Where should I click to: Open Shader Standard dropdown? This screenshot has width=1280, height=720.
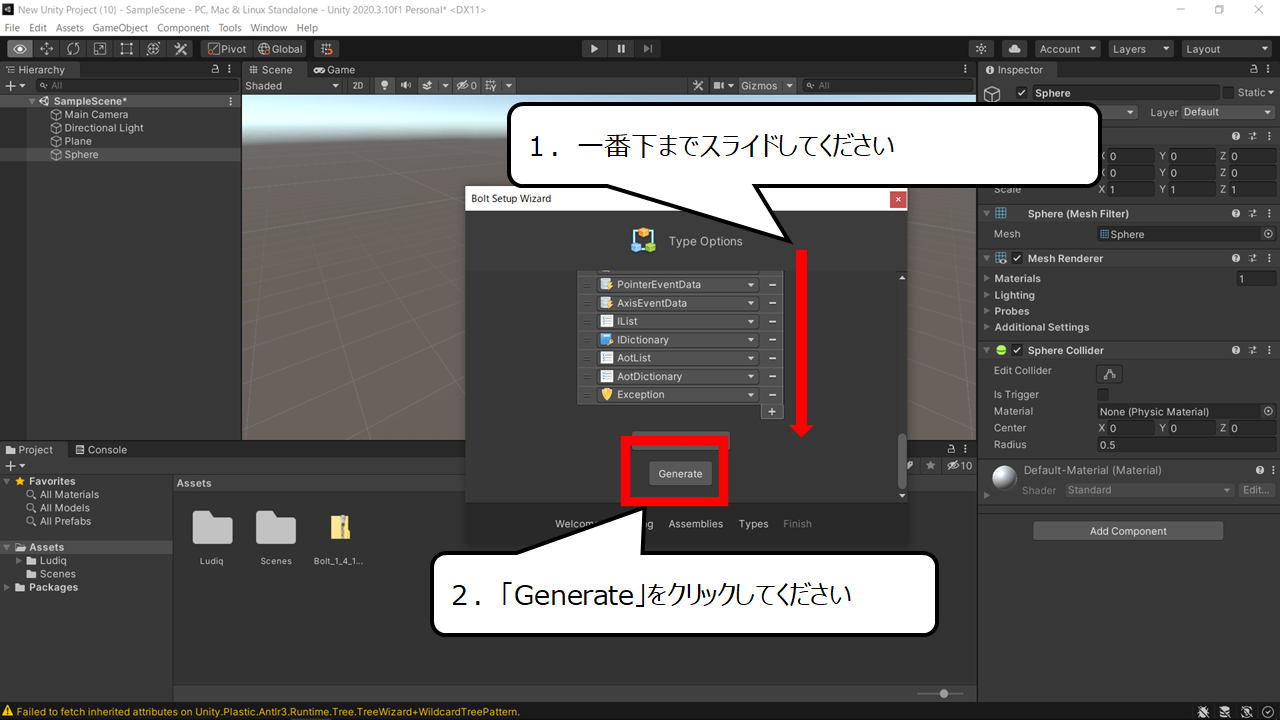tap(1149, 490)
